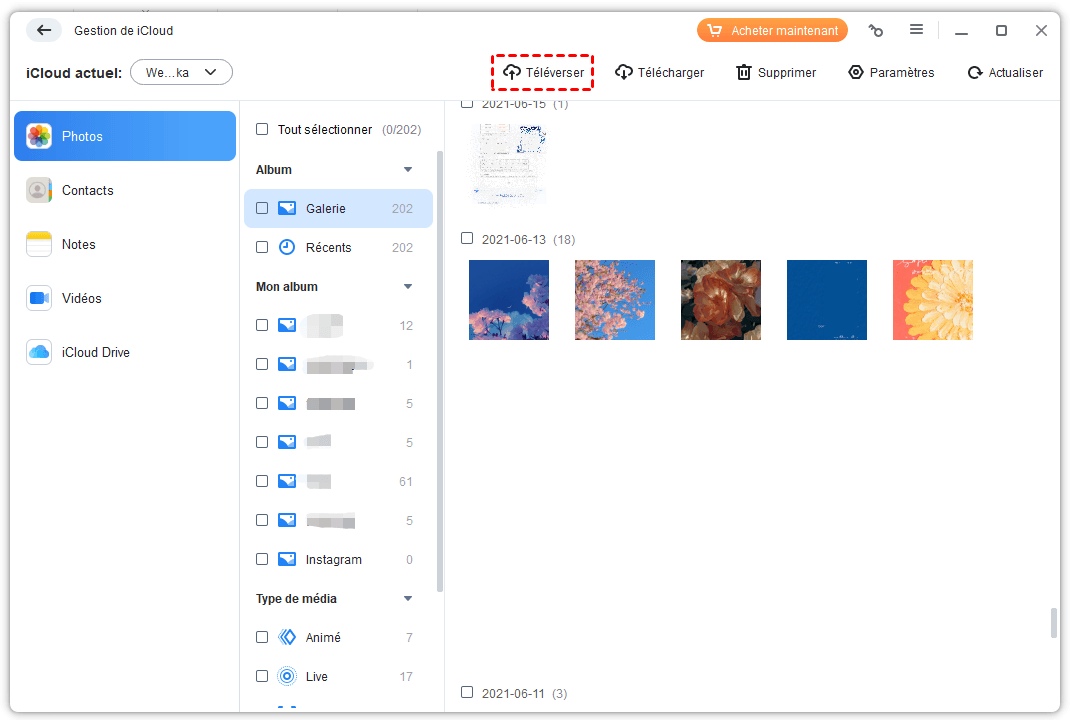This screenshot has height=720, width=1070.
Task: Open iCloud Drive in sidebar
Action: click(x=95, y=352)
